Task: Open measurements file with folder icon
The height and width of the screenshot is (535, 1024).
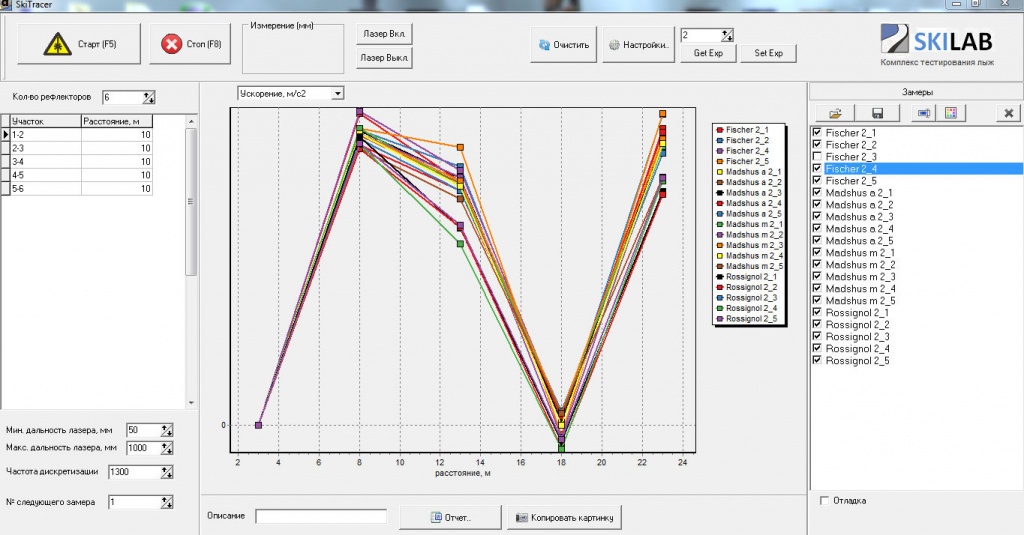Action: 835,113
